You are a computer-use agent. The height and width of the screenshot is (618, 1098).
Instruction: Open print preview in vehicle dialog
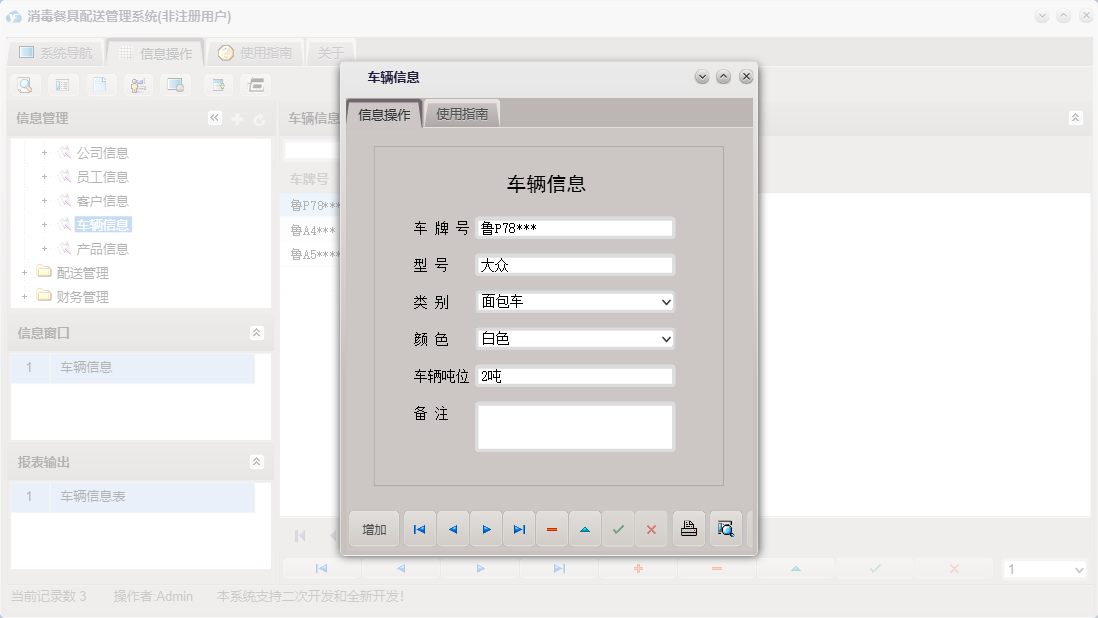tap(725, 529)
